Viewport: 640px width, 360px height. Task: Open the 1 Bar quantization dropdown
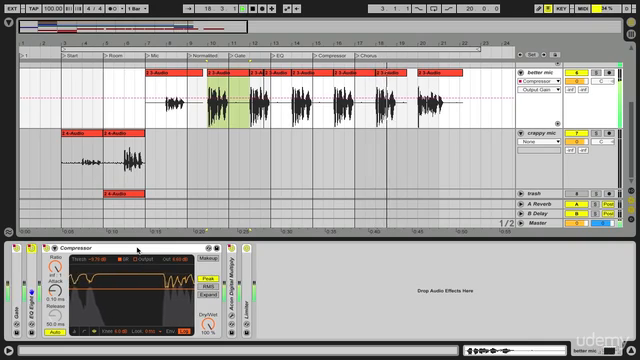(137, 9)
